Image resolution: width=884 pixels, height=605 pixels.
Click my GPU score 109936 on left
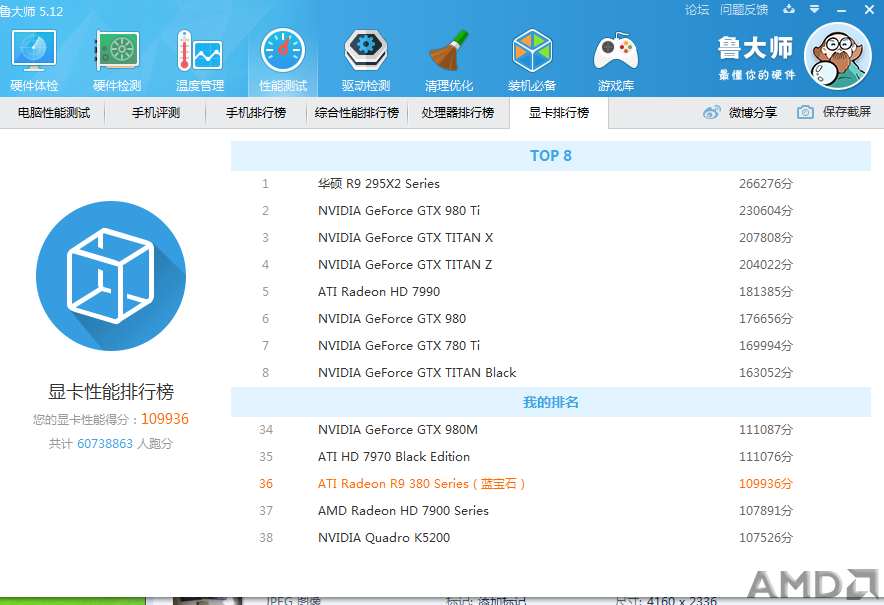point(165,419)
